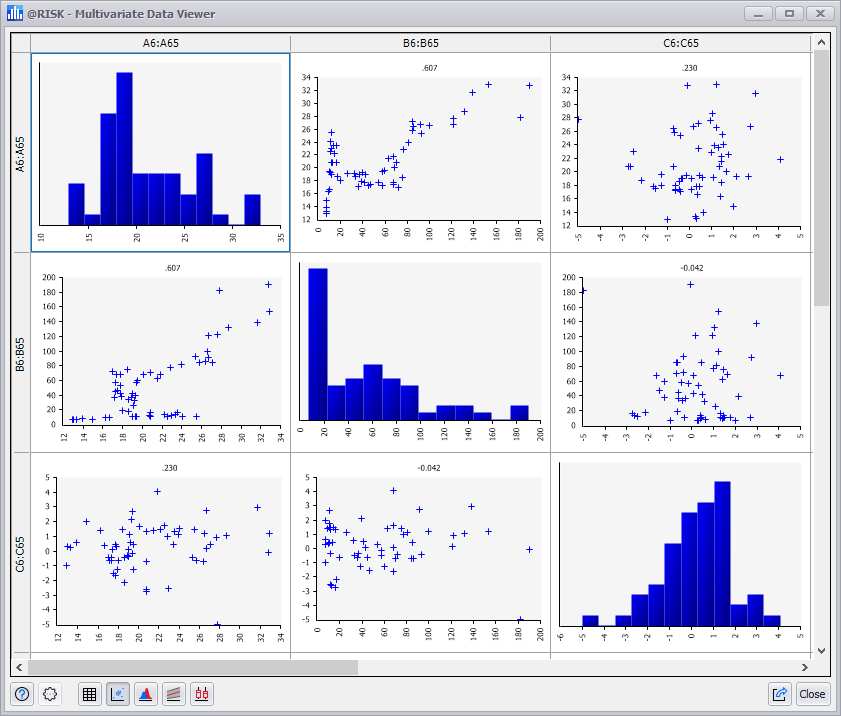This screenshot has width=841, height=716.
Task: Show the distribution curve chart view
Action: 145,693
